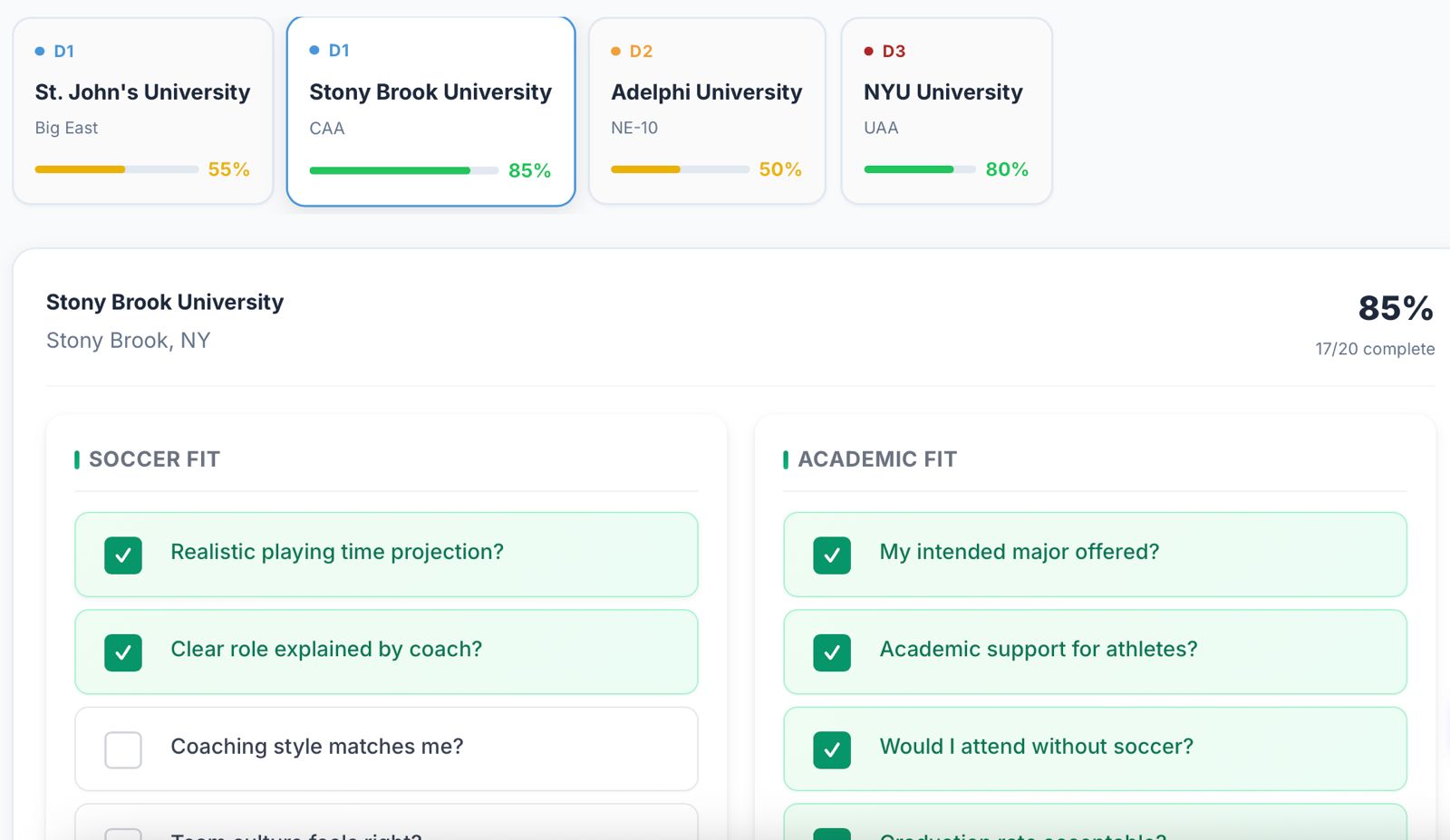Click the teal accent bar next to SOCCER FIT heading
The height and width of the screenshot is (840, 1450).
pos(78,459)
